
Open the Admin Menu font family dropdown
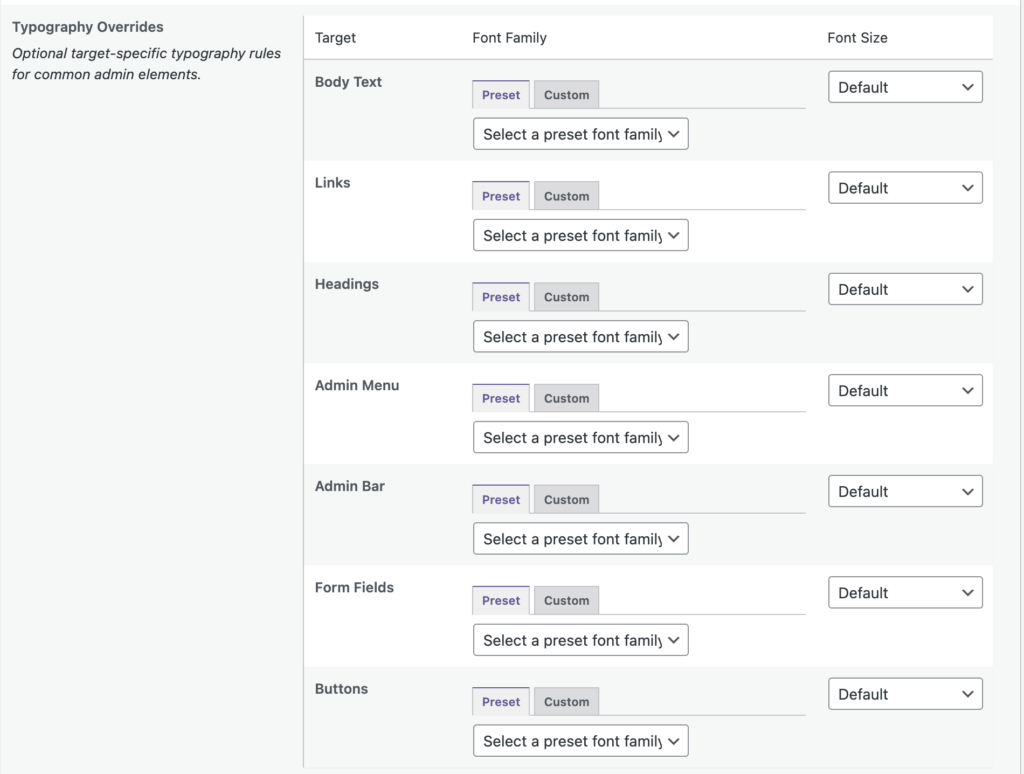pos(580,437)
